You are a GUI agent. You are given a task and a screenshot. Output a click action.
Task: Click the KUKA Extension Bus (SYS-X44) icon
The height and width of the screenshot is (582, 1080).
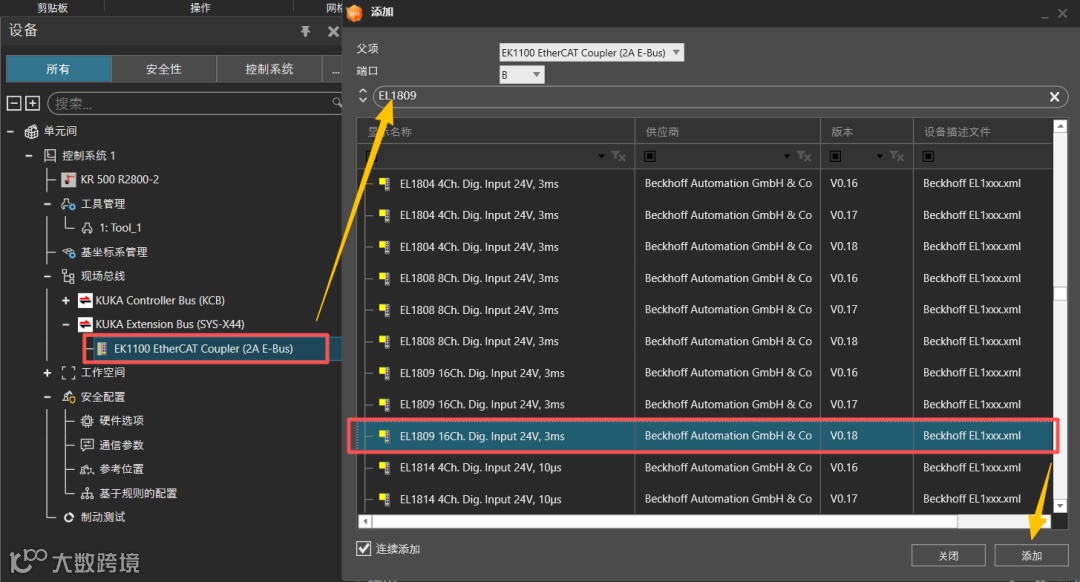point(85,324)
